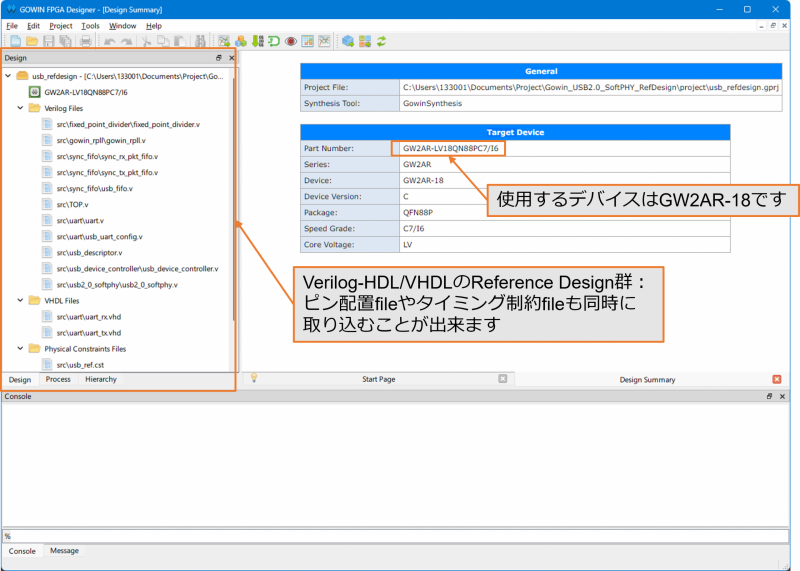The image size is (800, 571).
Task: Collapse the Physical Constraints Files folder
Action: click(x=20, y=349)
